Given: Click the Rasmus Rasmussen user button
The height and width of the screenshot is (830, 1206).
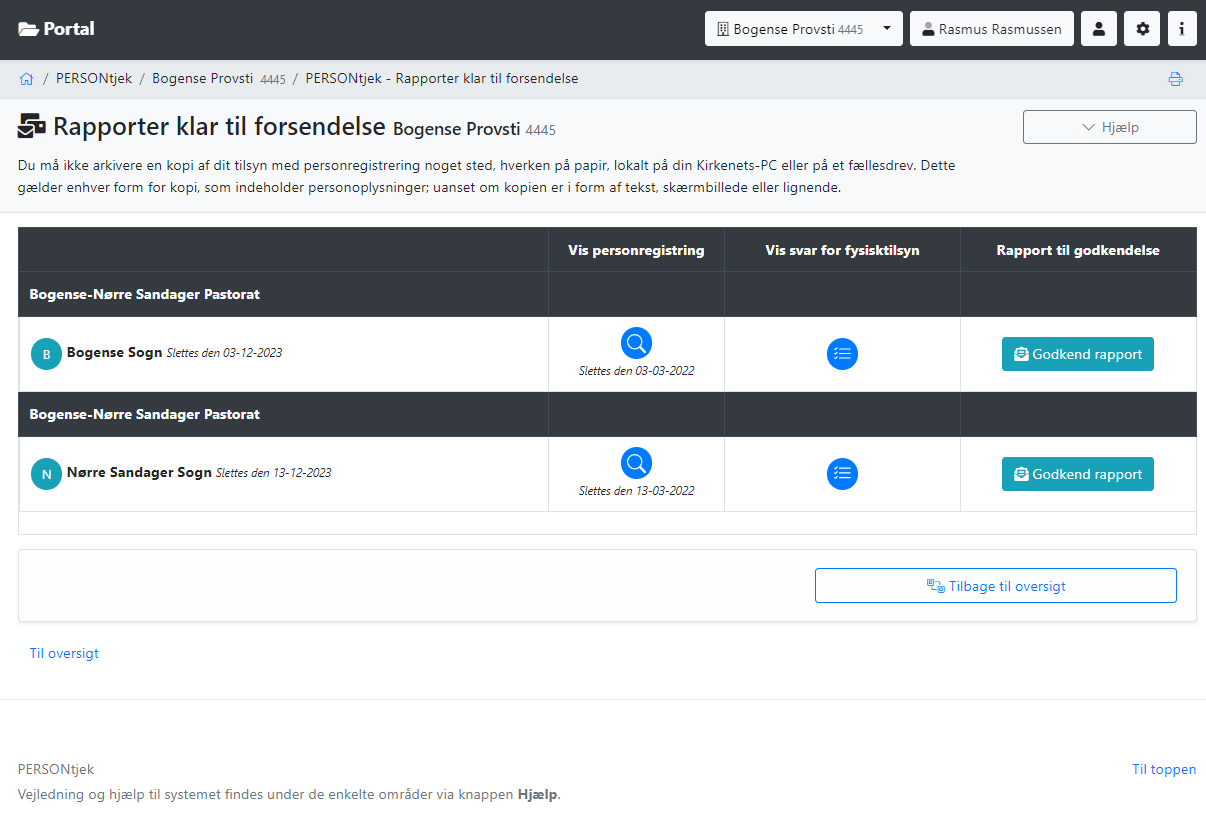Looking at the screenshot, I should pos(992,29).
